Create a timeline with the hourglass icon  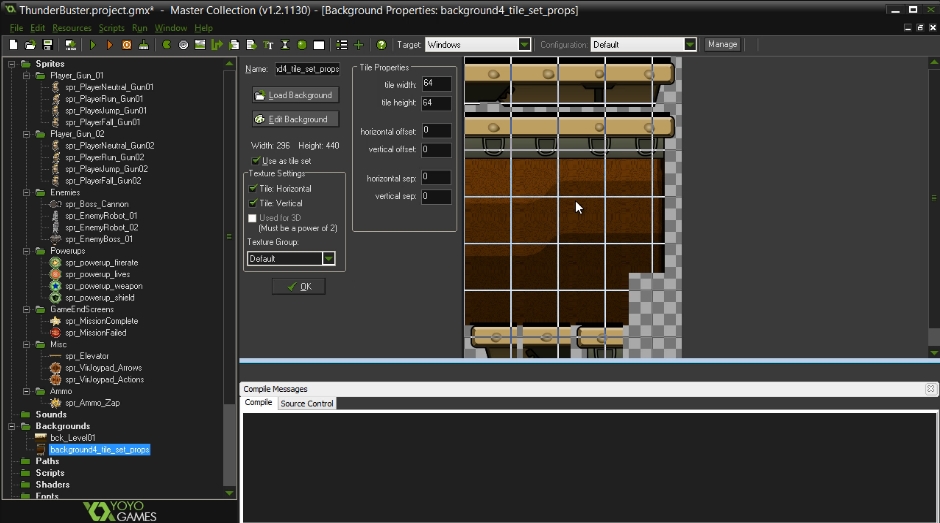285,45
